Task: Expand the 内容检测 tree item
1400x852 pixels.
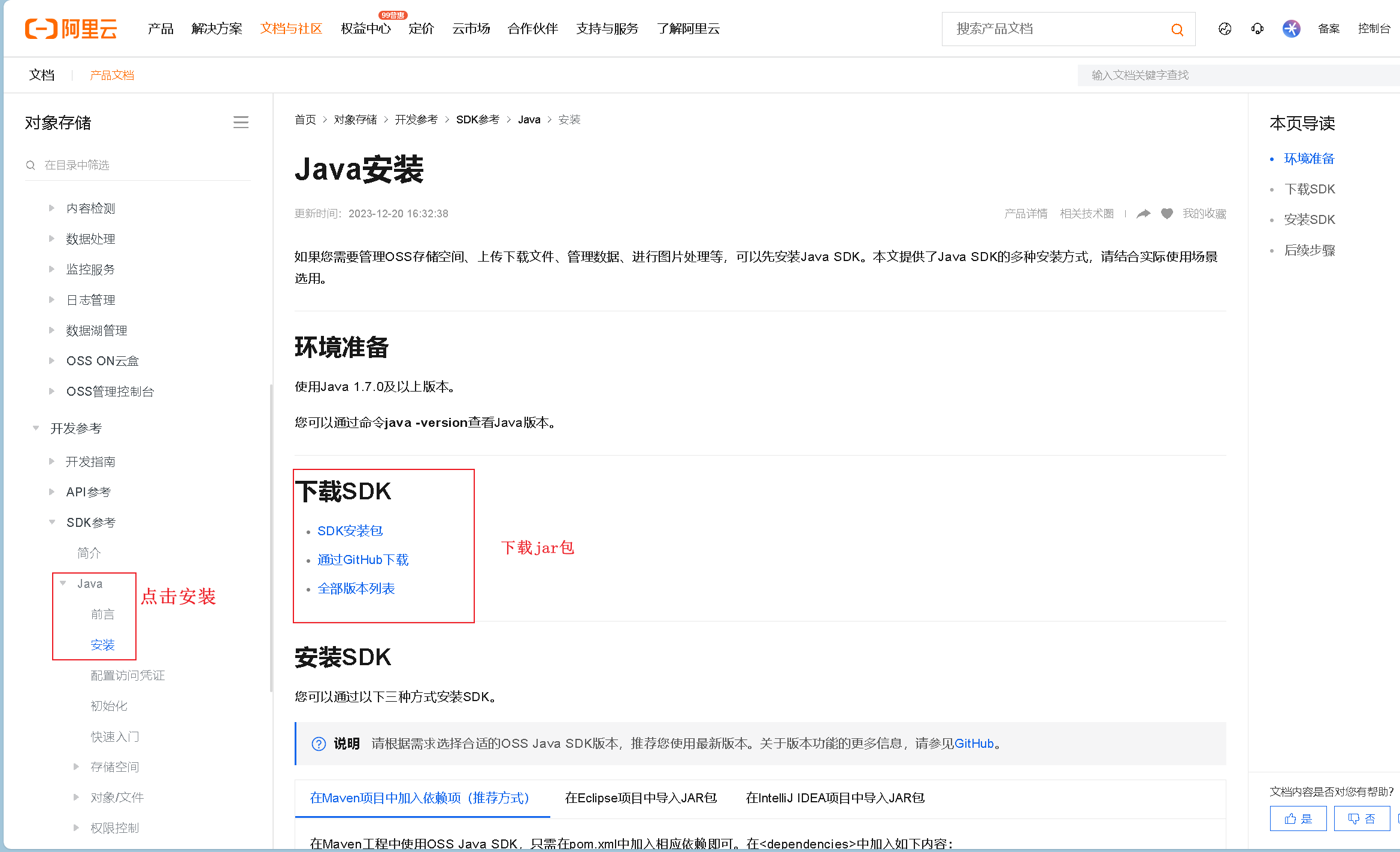Action: pyautogui.click(x=51, y=208)
